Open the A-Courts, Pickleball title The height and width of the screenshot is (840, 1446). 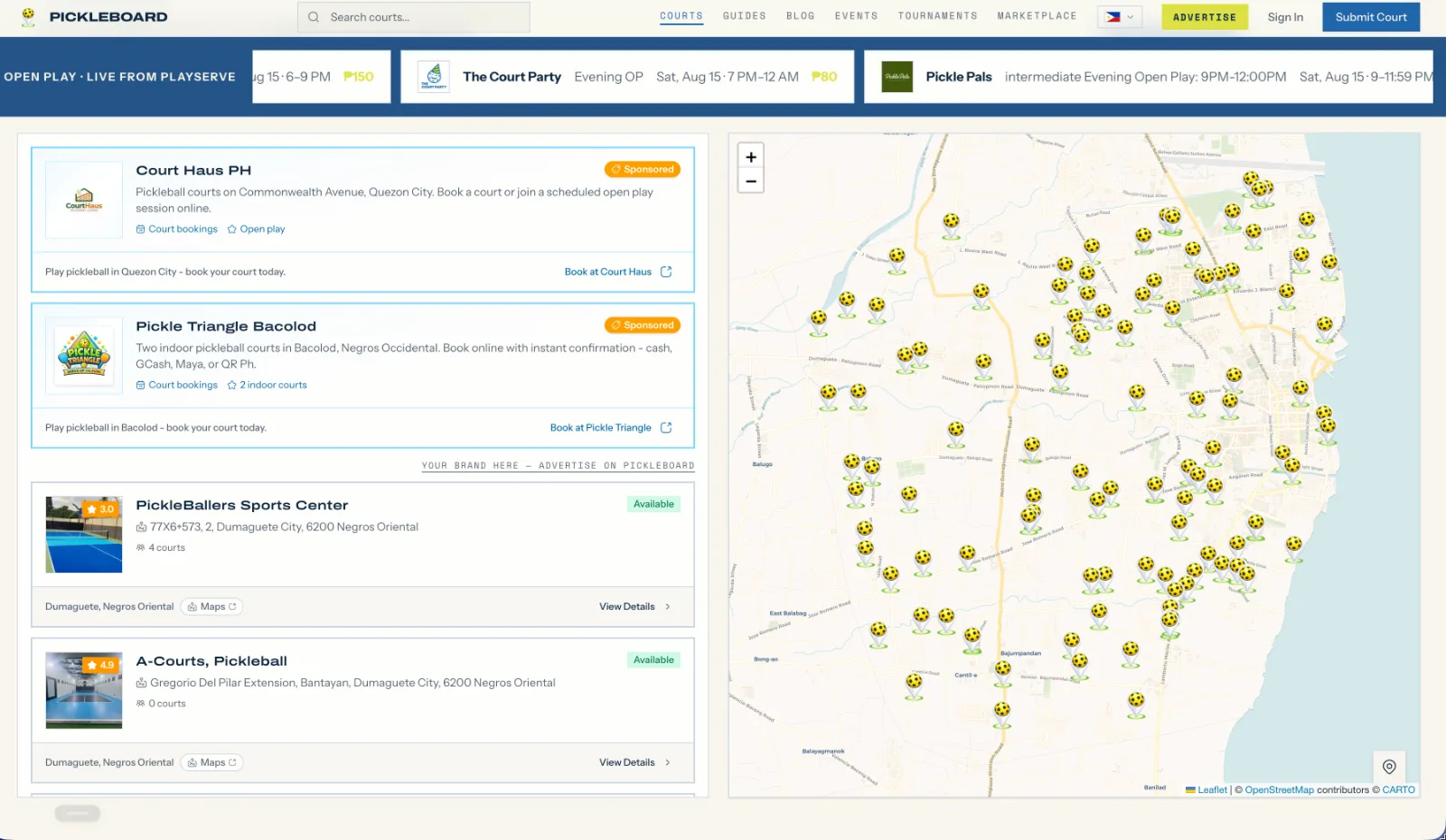coord(211,661)
